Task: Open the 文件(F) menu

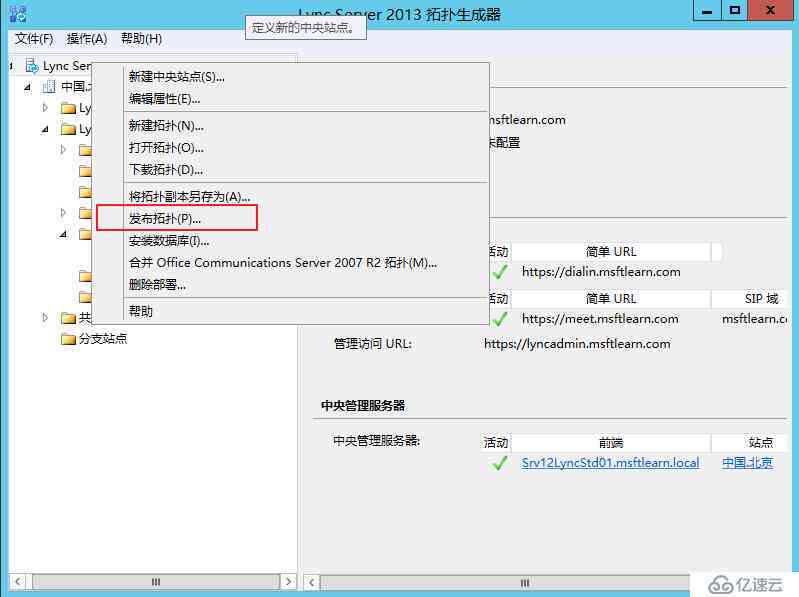Action: pos(34,39)
